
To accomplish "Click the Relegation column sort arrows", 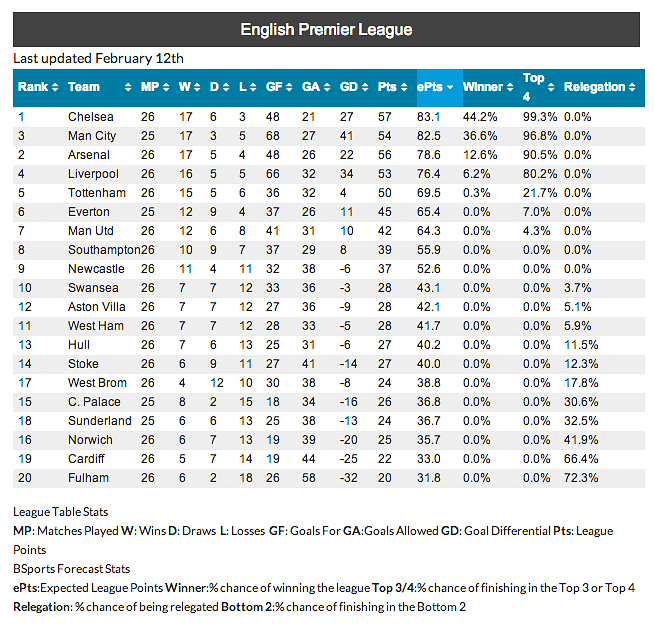I will [632, 87].
